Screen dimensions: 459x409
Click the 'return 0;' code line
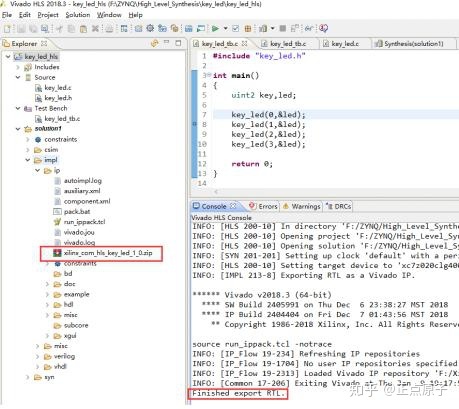pos(252,164)
